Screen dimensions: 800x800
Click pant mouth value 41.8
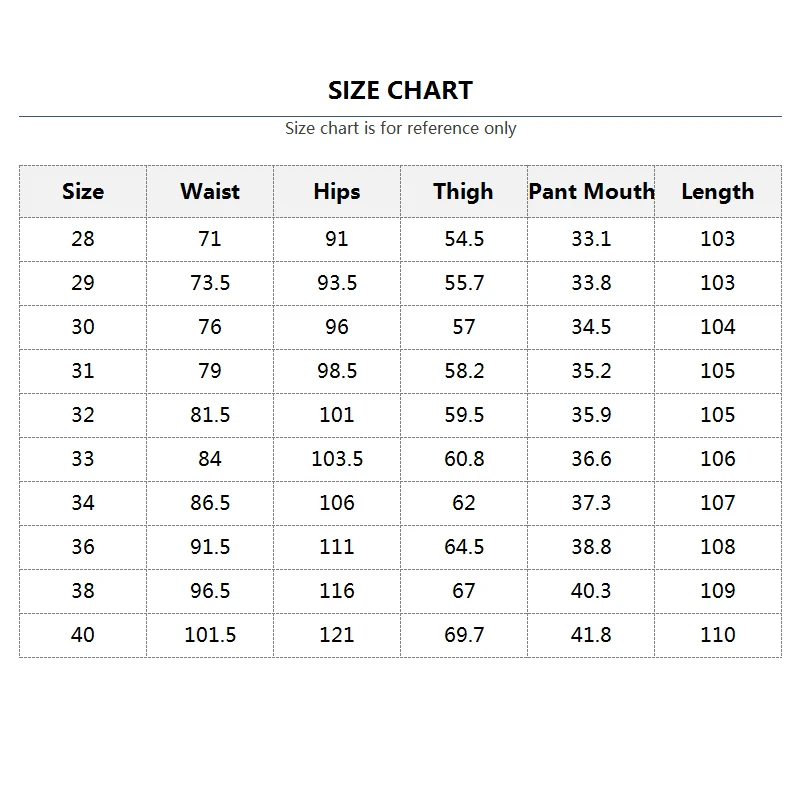tap(591, 635)
